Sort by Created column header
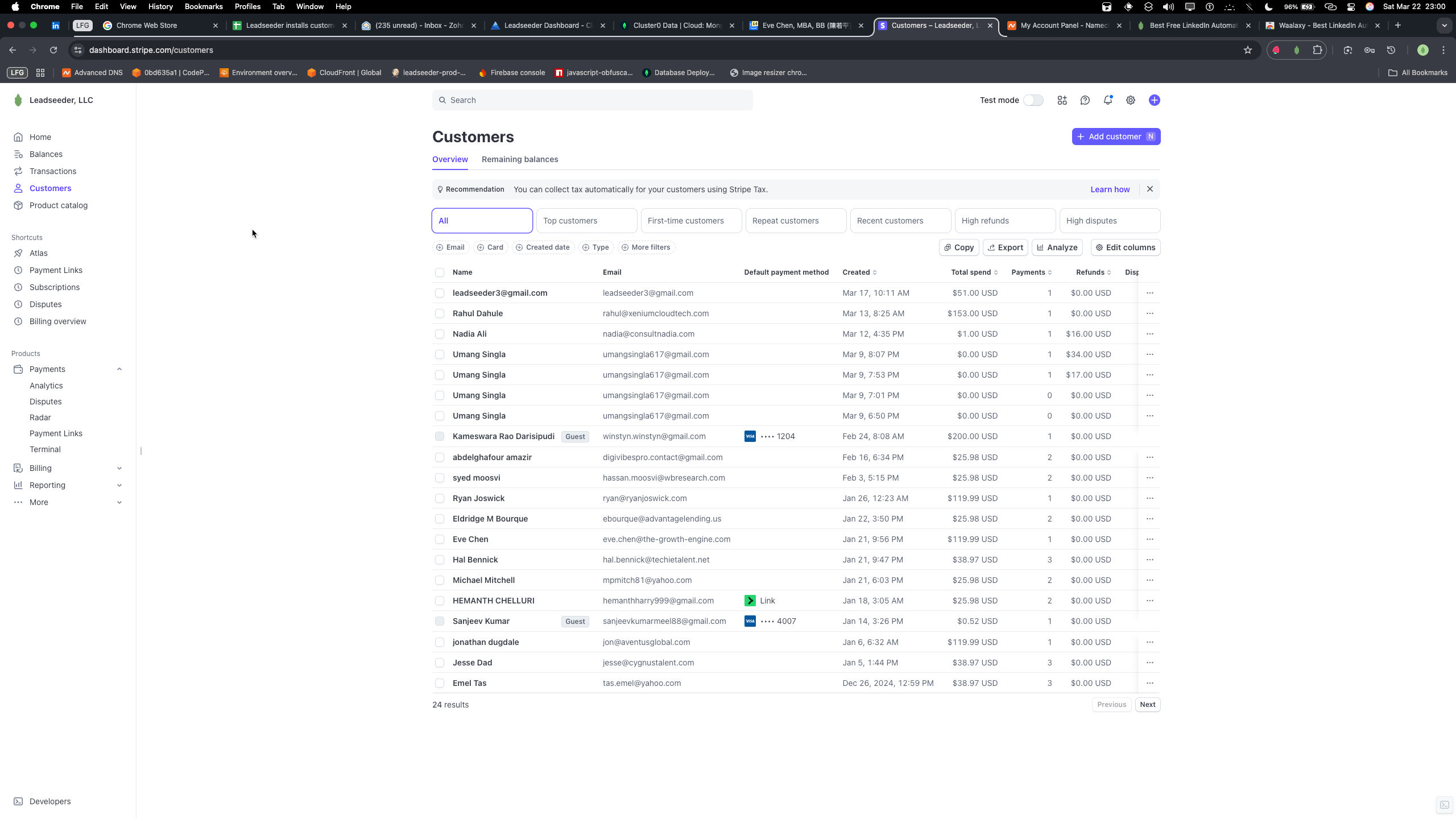 [x=859, y=272]
